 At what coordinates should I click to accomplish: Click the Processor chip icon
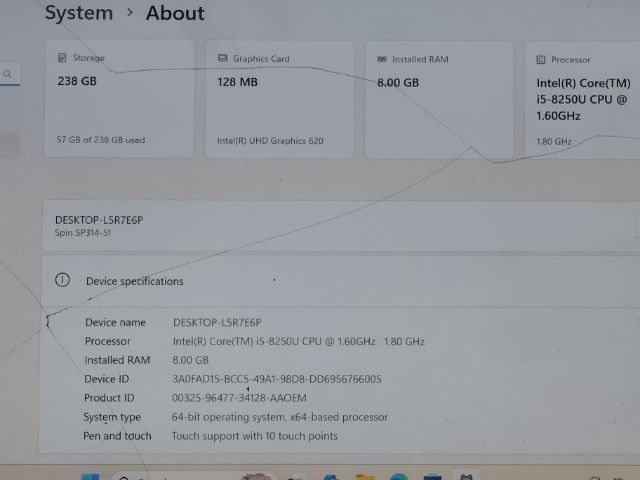[541, 60]
